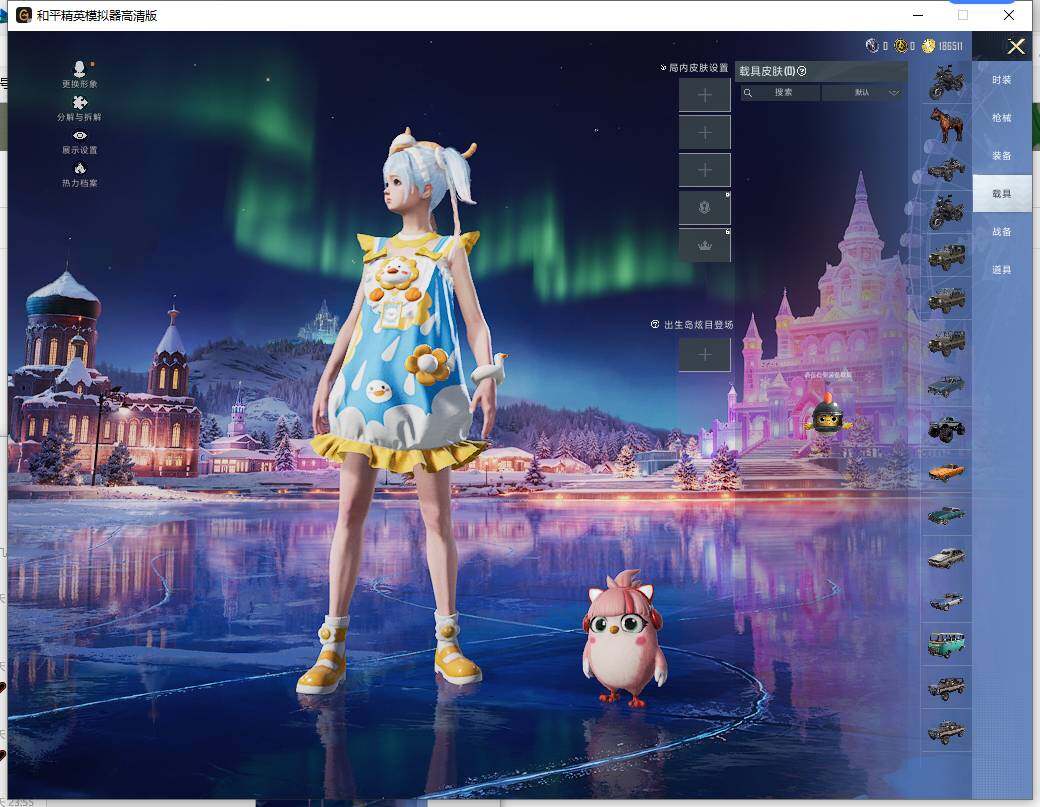Click the silver currency coin icon
Viewport: 1040px width, 807px height.
pyautogui.click(x=872, y=45)
